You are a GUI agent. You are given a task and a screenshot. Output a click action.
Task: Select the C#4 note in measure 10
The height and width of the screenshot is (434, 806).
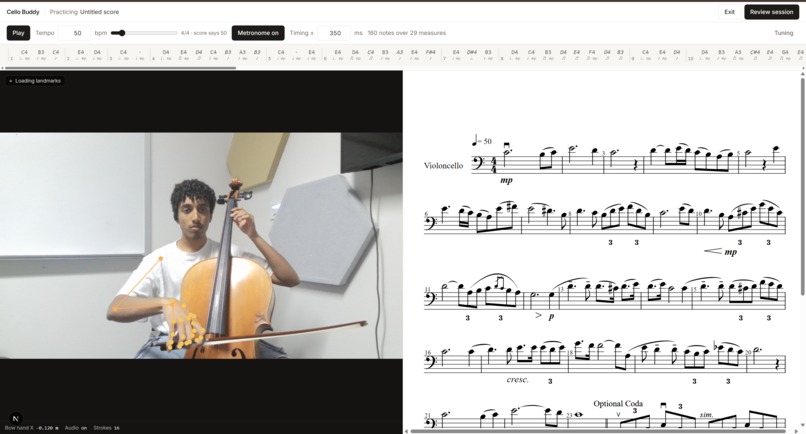click(755, 52)
